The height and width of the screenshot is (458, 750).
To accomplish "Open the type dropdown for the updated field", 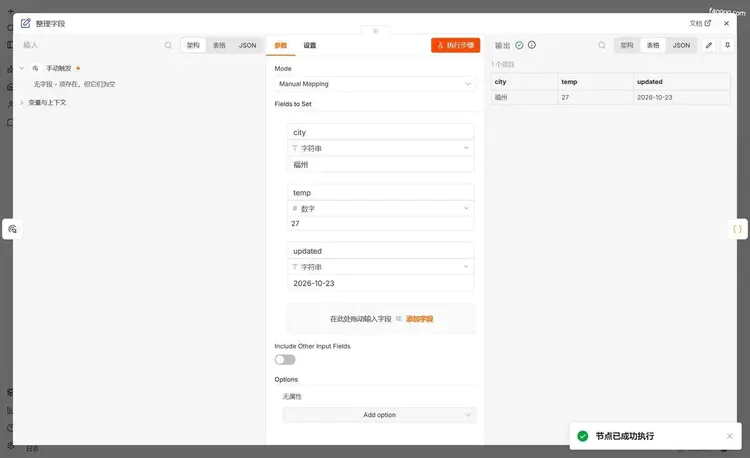I will [380, 267].
